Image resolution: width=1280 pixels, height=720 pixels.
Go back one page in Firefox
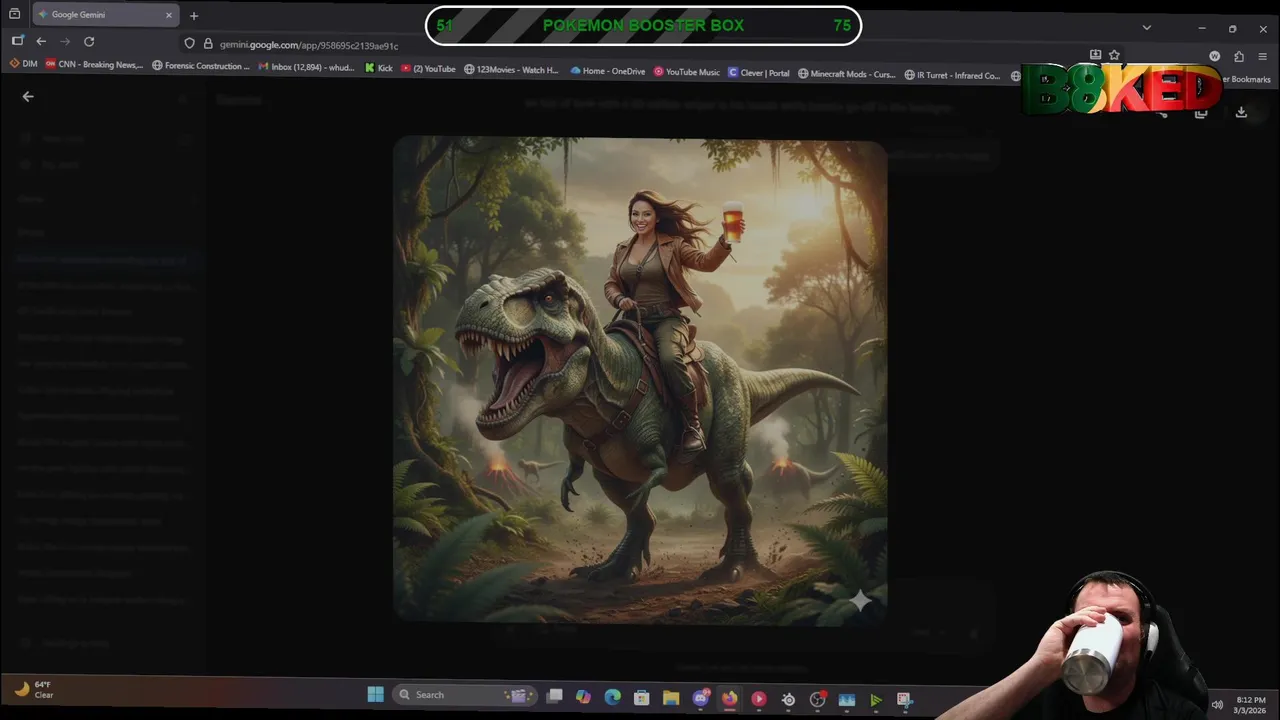click(41, 41)
